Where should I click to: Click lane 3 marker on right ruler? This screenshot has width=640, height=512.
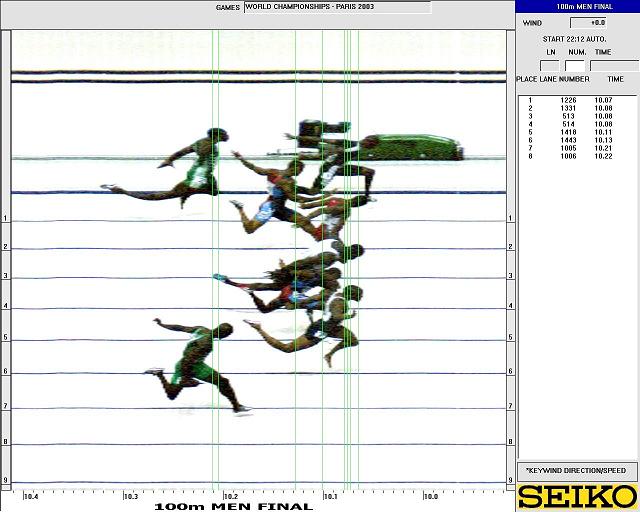pyautogui.click(x=511, y=276)
